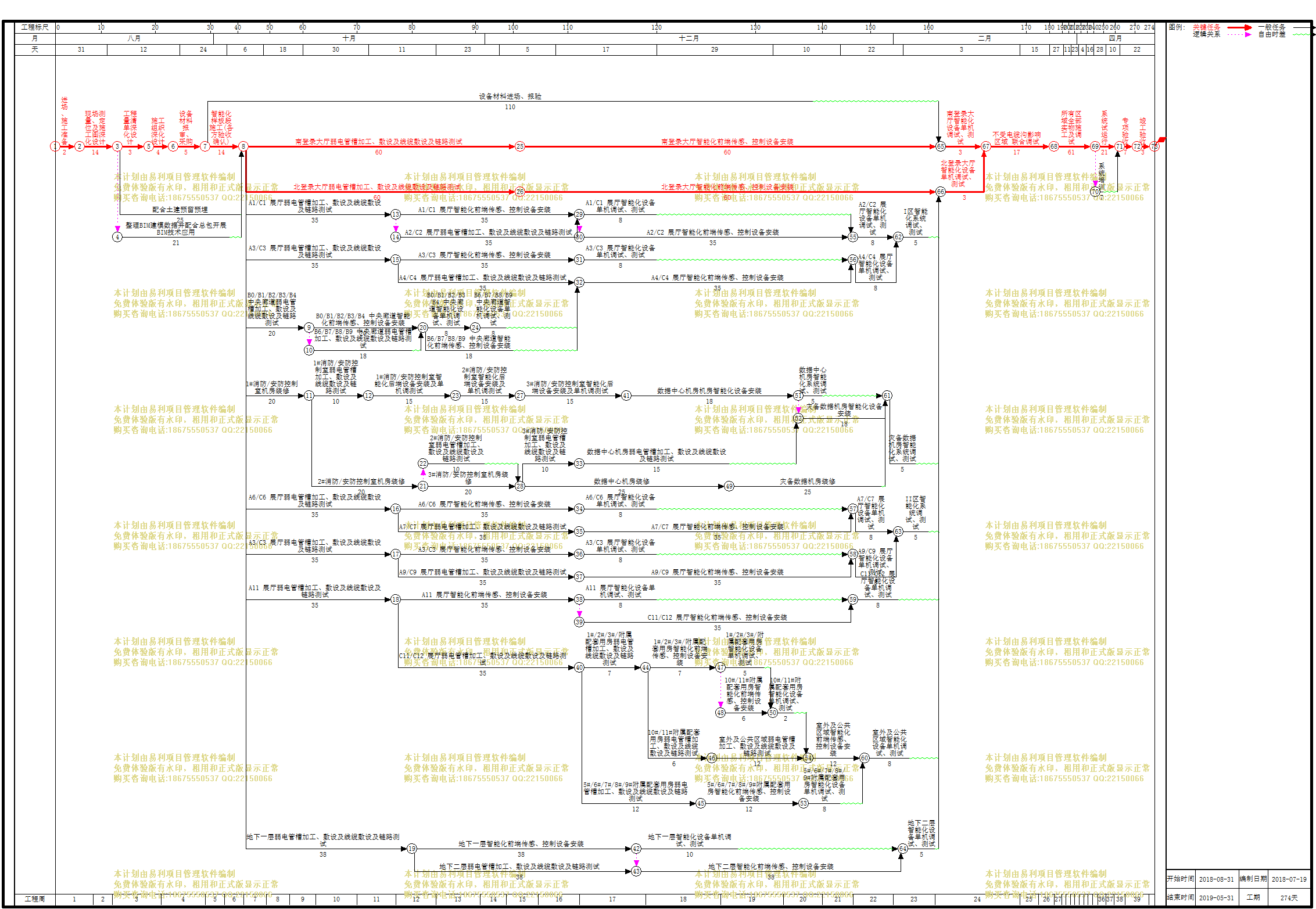
Task: Select 'A11 展厅智能化前端传感、控制设备安装' label
Action: 485,595
